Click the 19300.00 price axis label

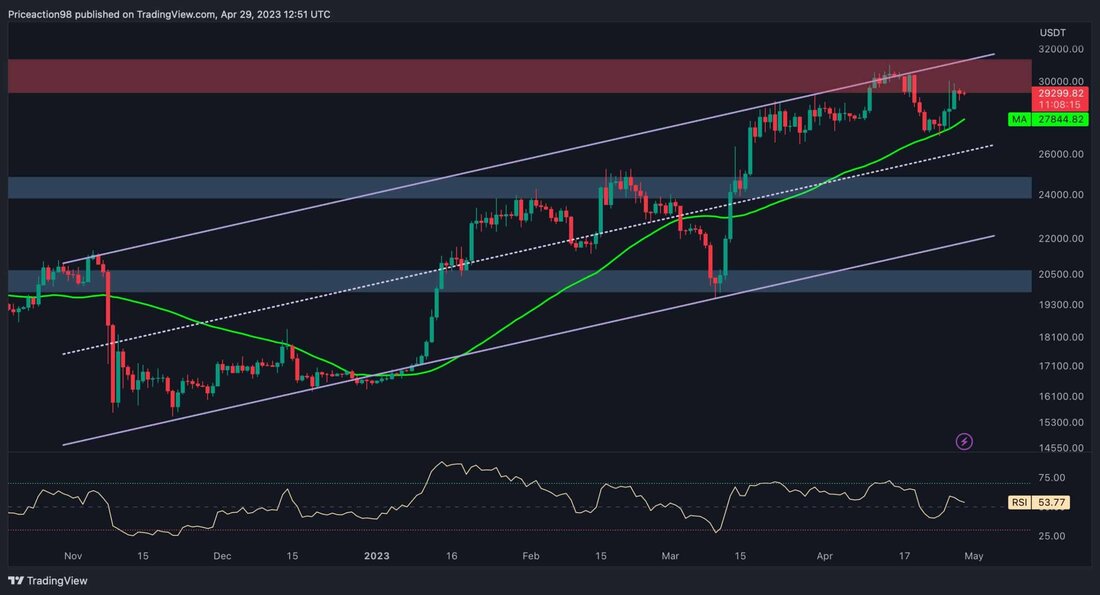(x=1061, y=305)
